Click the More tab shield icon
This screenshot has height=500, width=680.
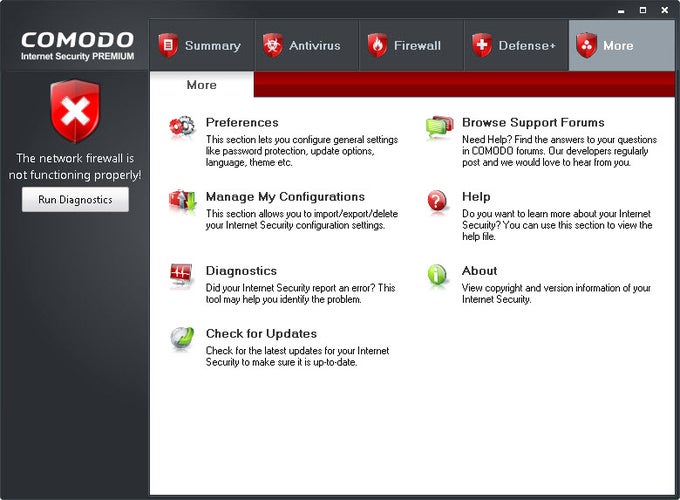[x=587, y=45]
